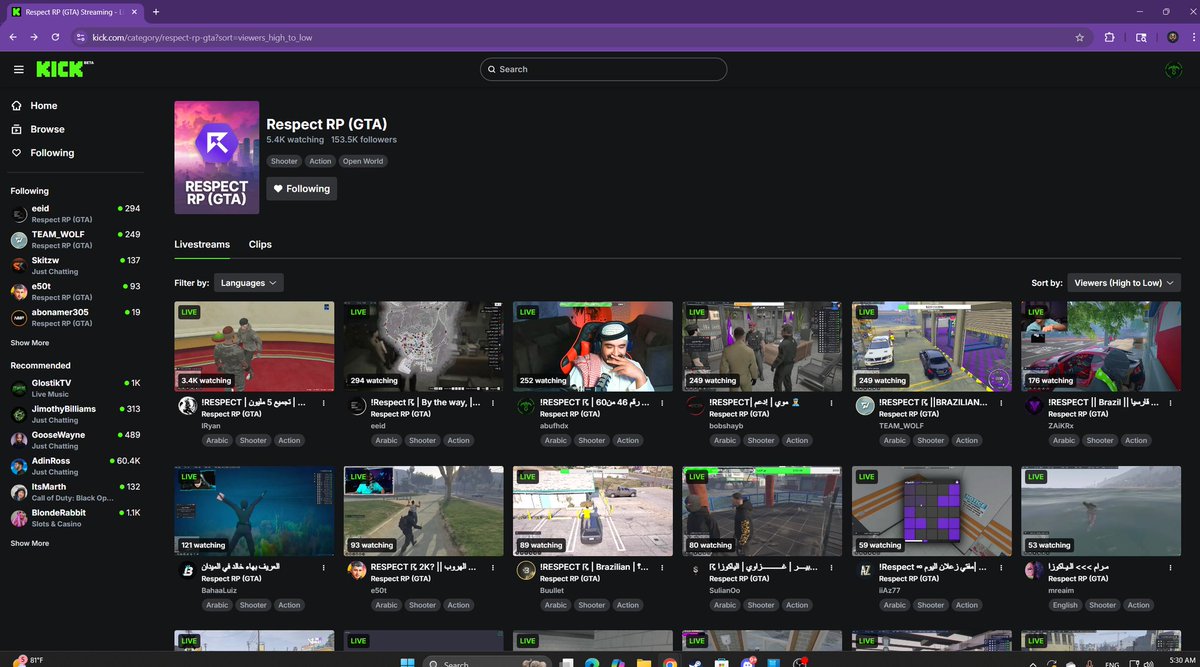
Task: Open a new browser tab
Action: click(x=155, y=11)
